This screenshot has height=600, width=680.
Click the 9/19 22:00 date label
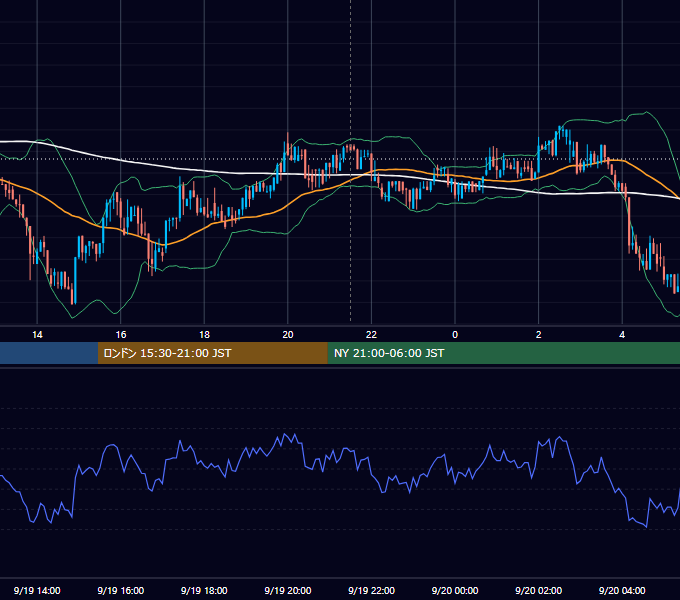[372, 590]
